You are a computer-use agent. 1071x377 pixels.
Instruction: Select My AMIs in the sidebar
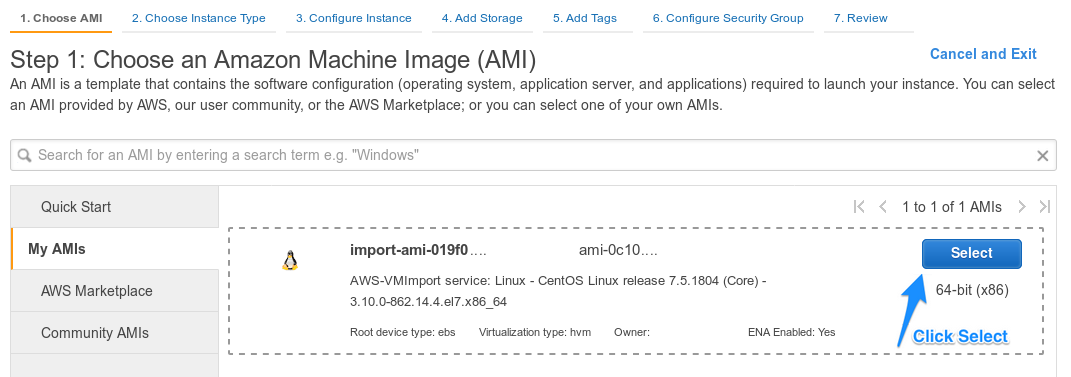(x=115, y=249)
